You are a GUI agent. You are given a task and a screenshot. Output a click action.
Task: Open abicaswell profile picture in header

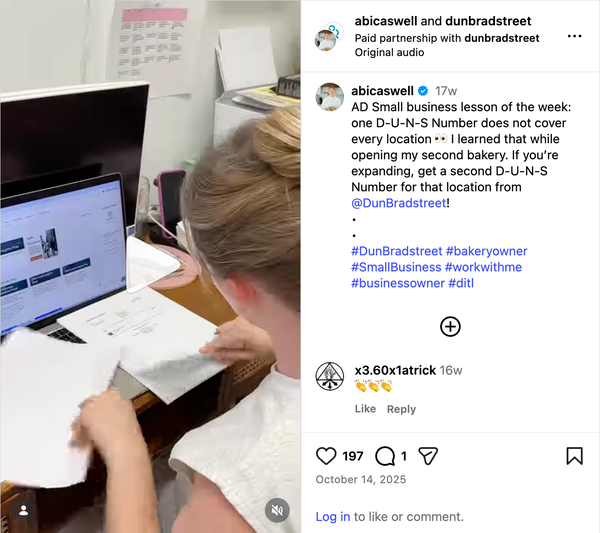click(x=325, y=39)
